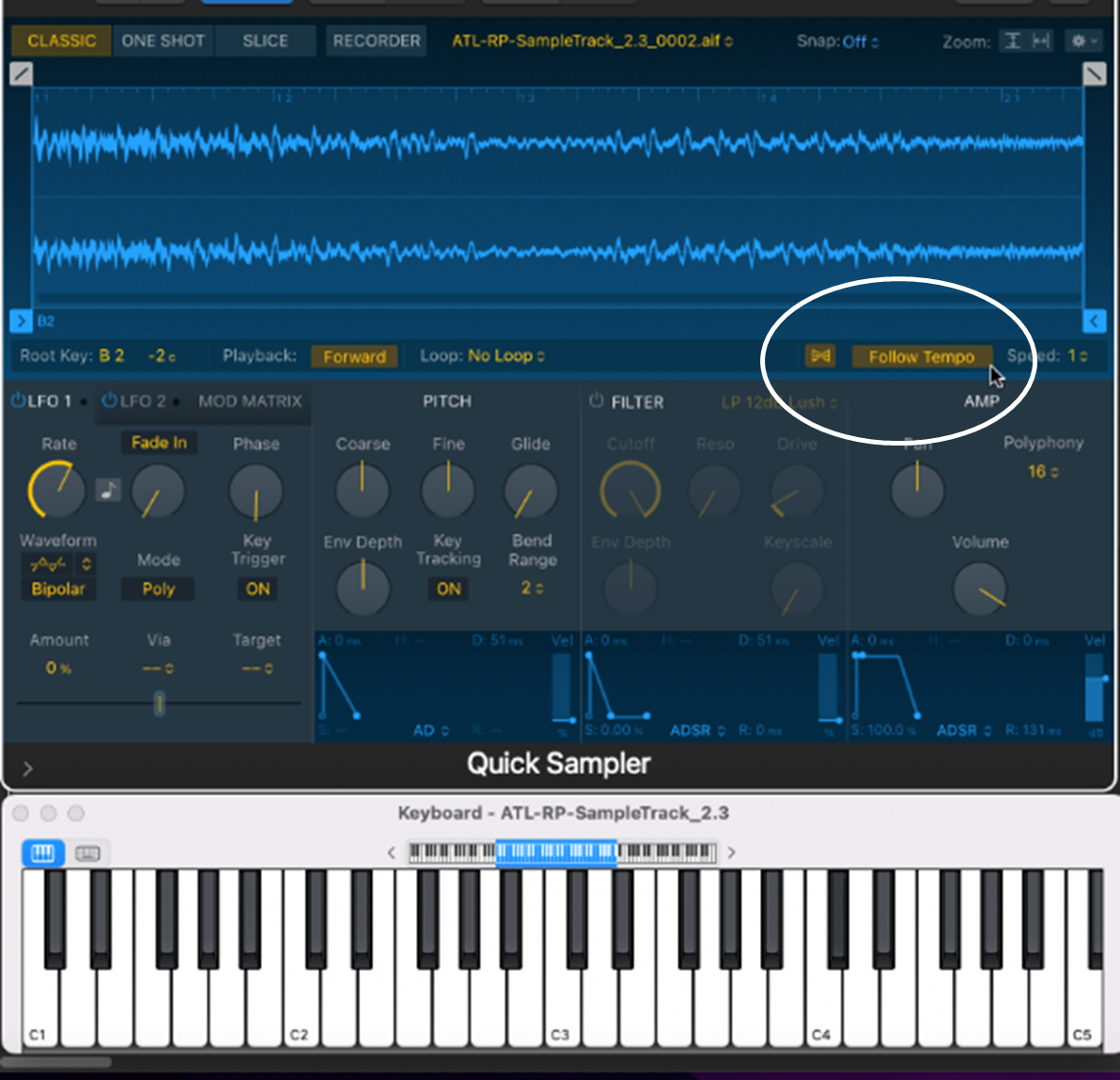Click the blue sample start marker arrow
This screenshot has width=1120, height=1080.
[x=21, y=321]
